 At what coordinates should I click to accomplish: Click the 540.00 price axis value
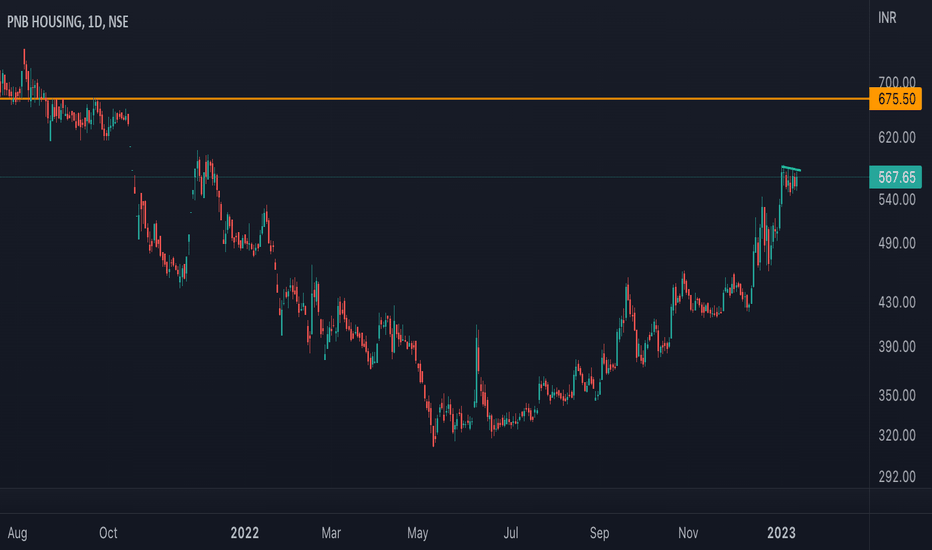(x=897, y=199)
